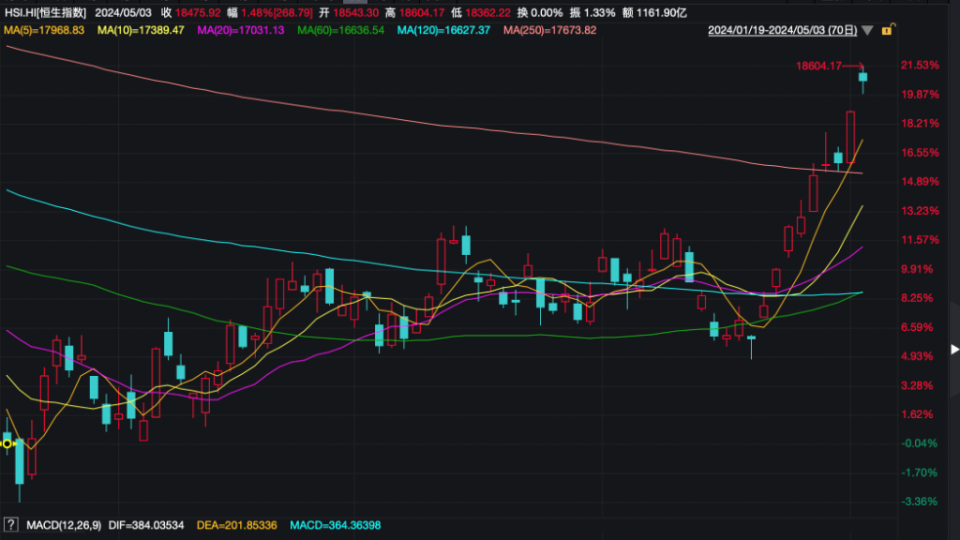Select the MA(120)=16627.37 indicator label
Image resolution: width=960 pixels, height=540 pixels.
pos(444,30)
